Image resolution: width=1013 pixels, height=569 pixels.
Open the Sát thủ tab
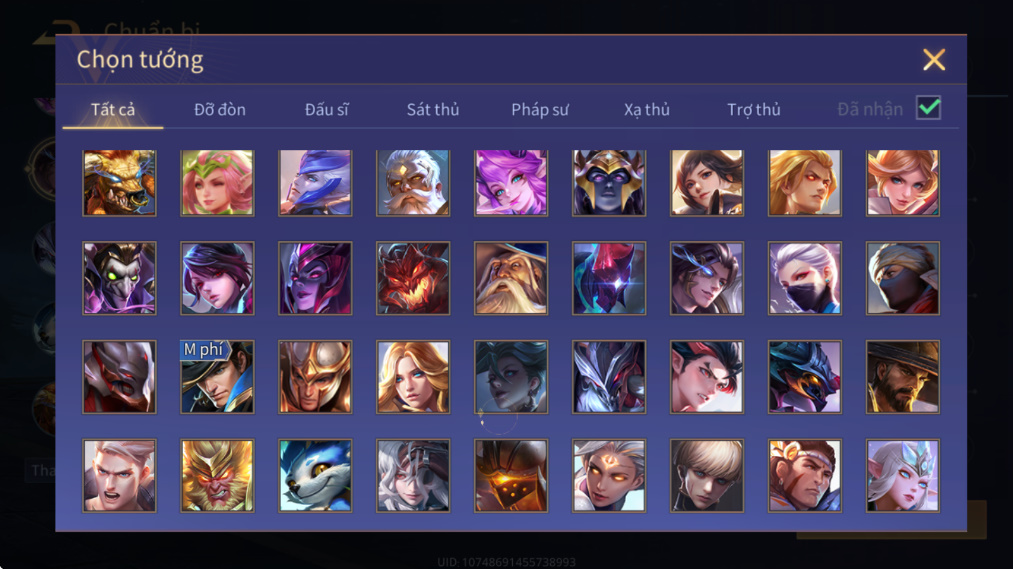433,109
